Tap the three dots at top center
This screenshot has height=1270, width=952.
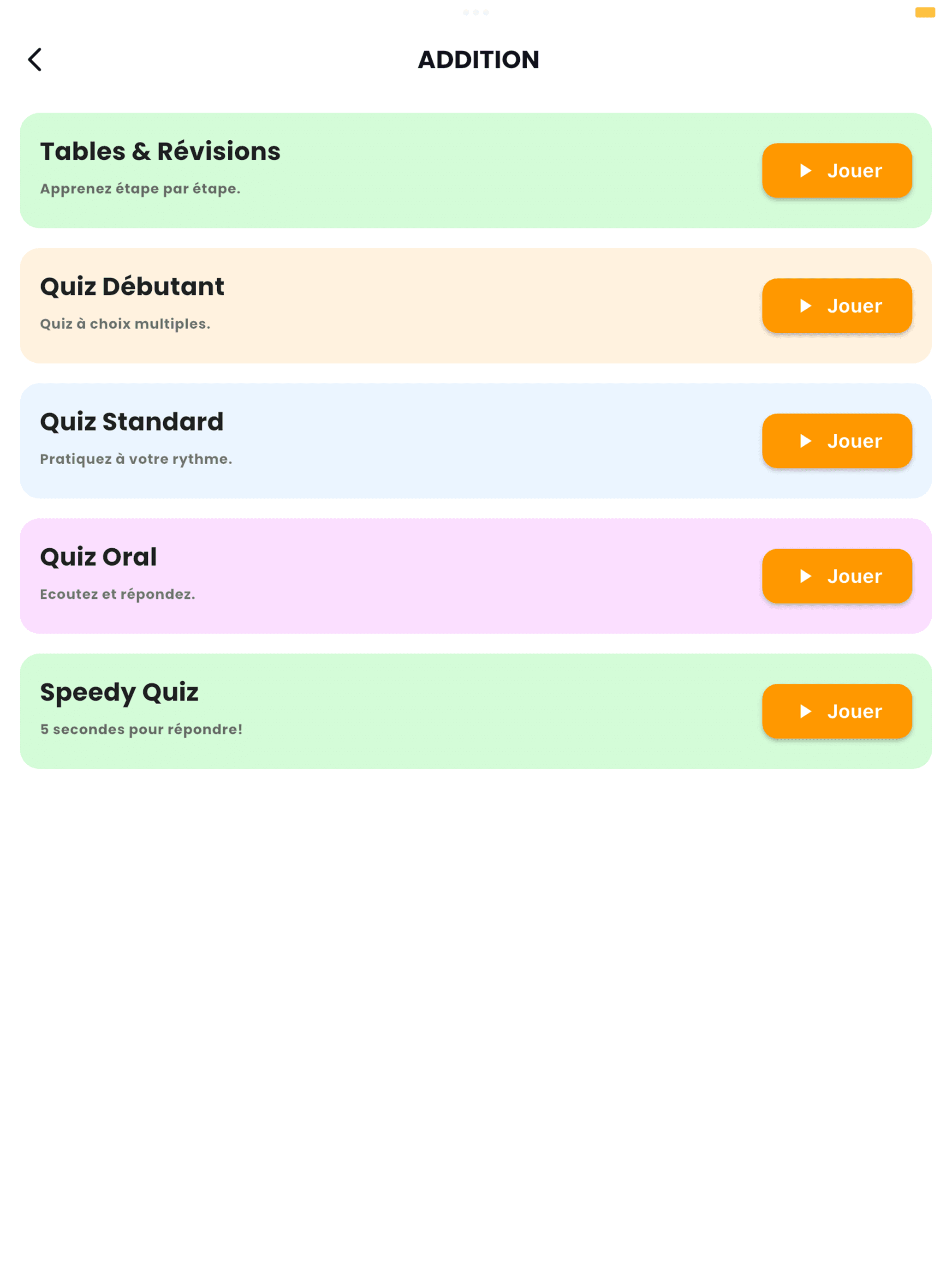(x=476, y=12)
